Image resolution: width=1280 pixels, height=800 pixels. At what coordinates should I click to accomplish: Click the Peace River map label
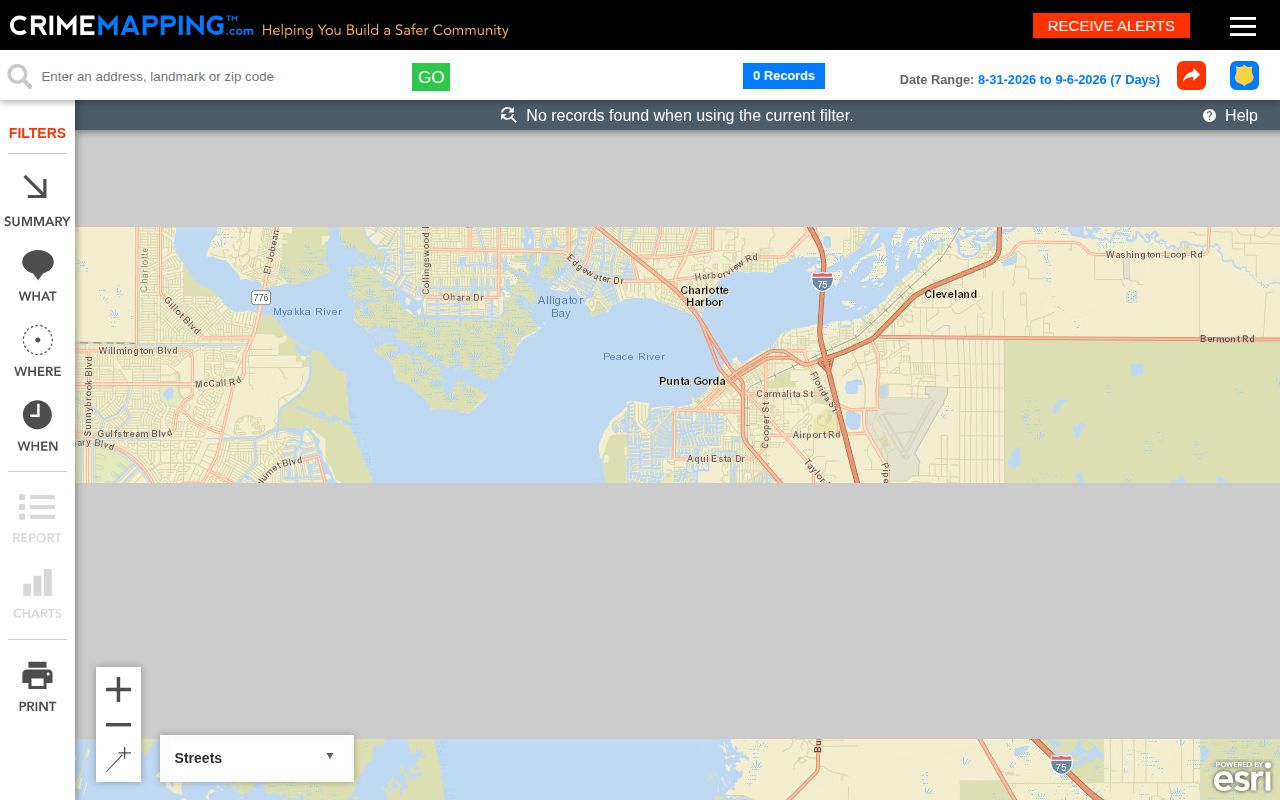pyautogui.click(x=634, y=357)
